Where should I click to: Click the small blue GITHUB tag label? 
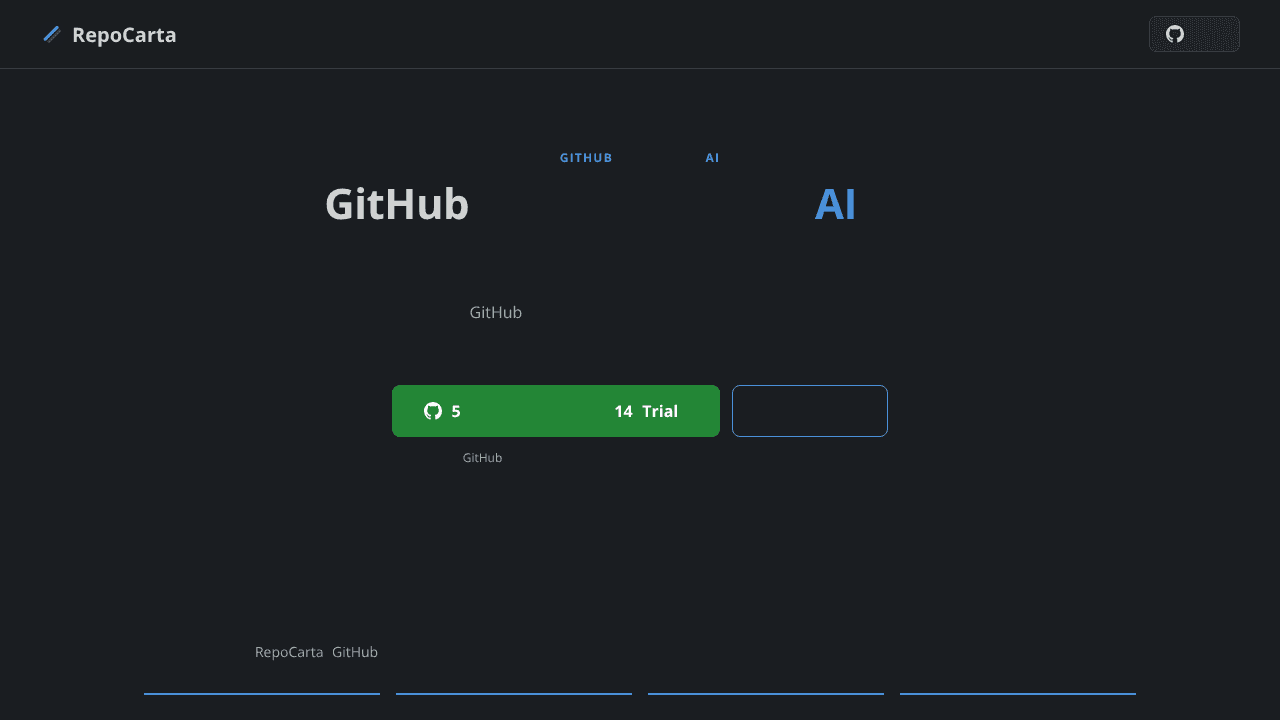(586, 158)
